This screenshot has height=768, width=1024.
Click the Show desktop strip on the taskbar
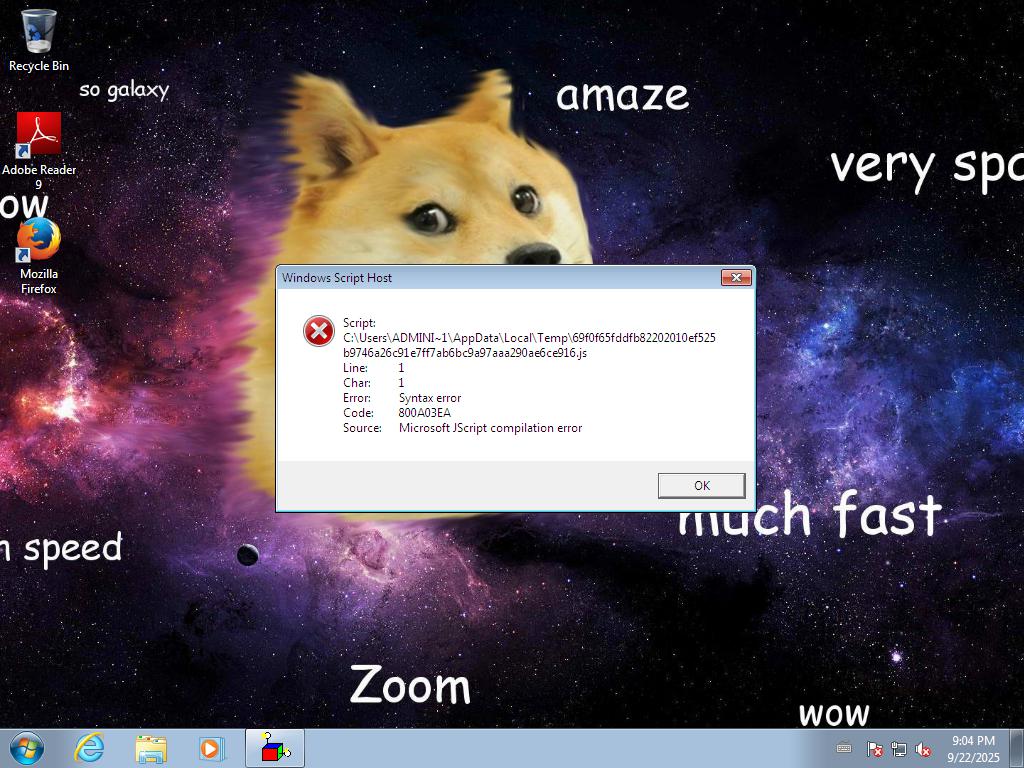(x=1017, y=748)
